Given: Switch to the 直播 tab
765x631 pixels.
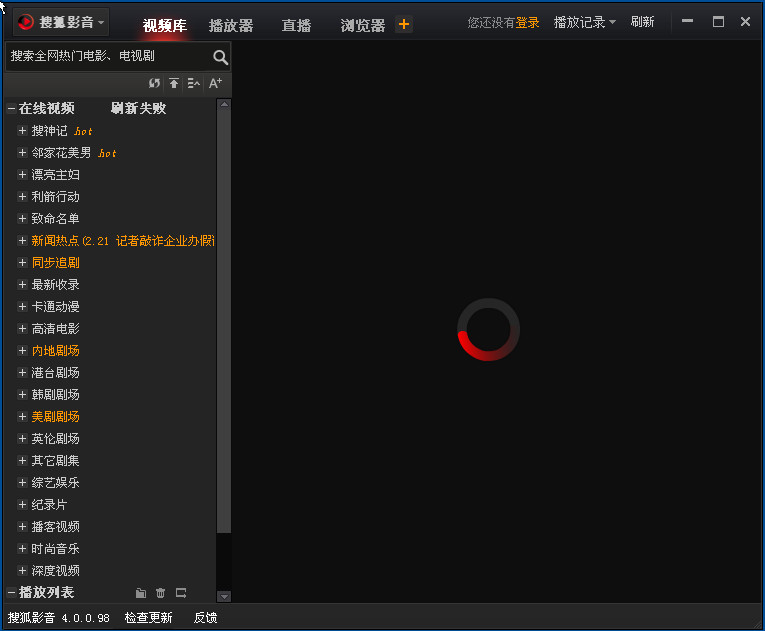Looking at the screenshot, I should (x=296, y=25).
